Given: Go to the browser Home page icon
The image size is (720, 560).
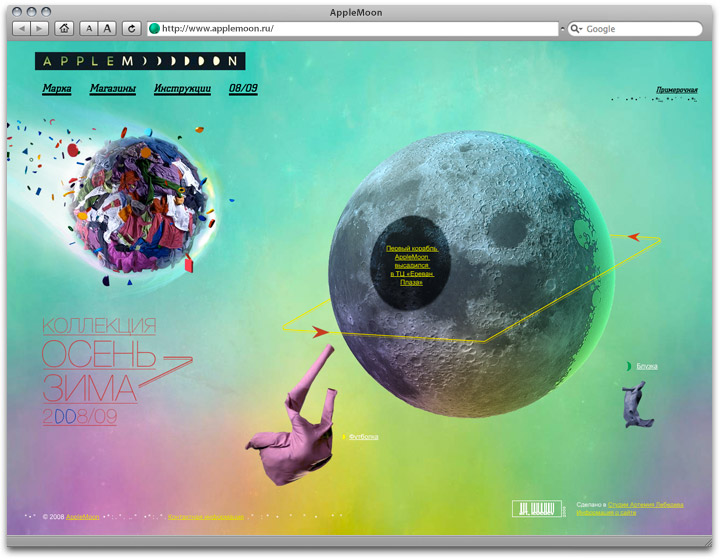Looking at the screenshot, I should click(x=64, y=29).
